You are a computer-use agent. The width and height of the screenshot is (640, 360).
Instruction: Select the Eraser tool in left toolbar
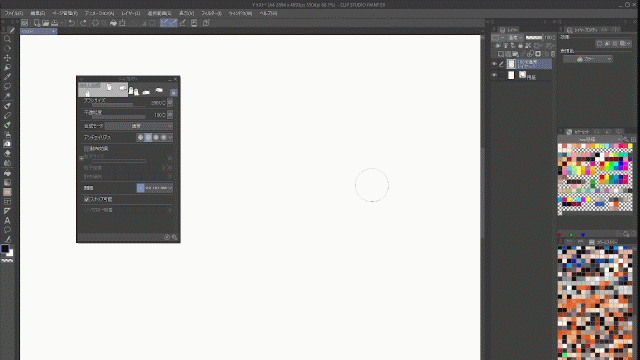pyautogui.click(x=7, y=153)
